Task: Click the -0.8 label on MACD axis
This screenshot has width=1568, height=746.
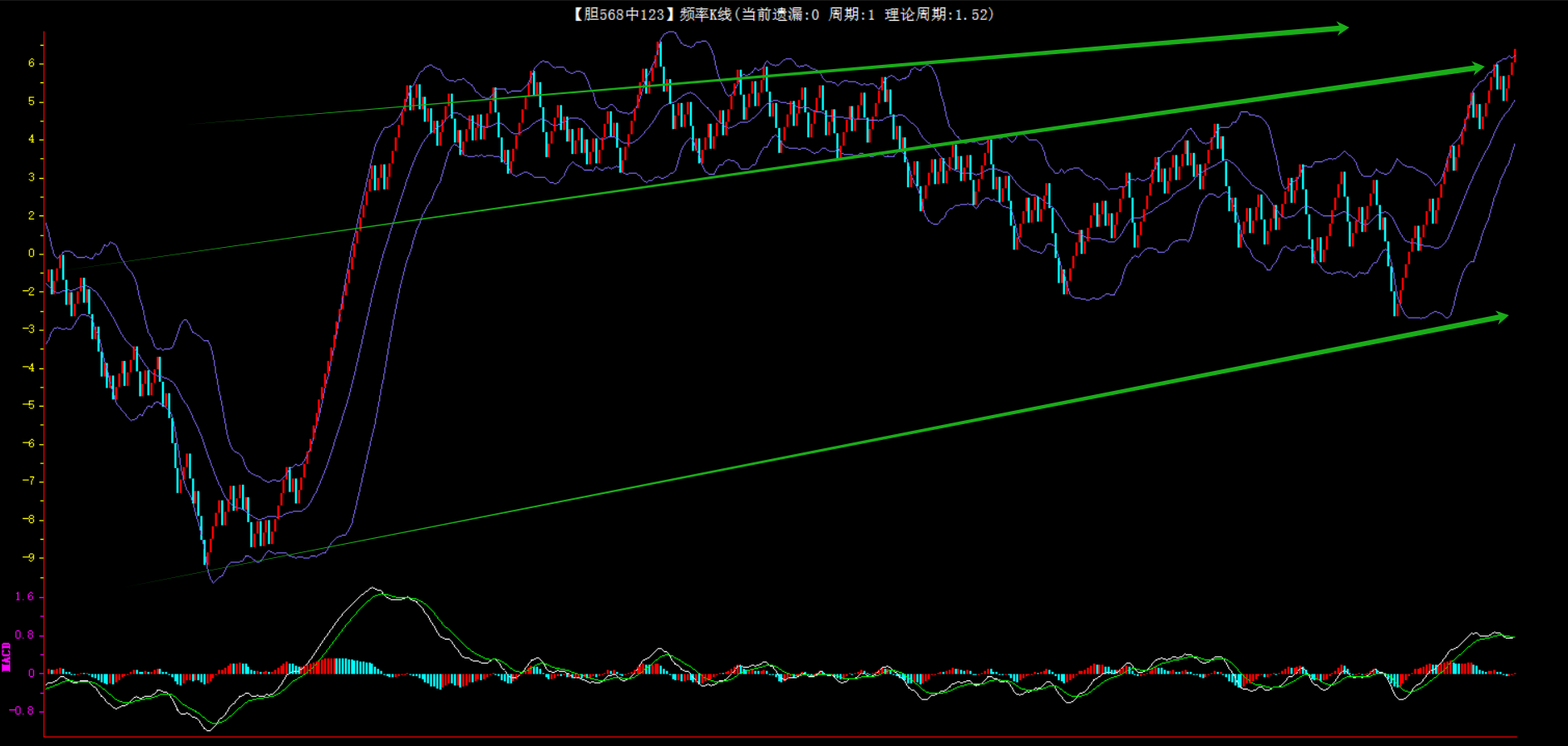Action: point(22,711)
